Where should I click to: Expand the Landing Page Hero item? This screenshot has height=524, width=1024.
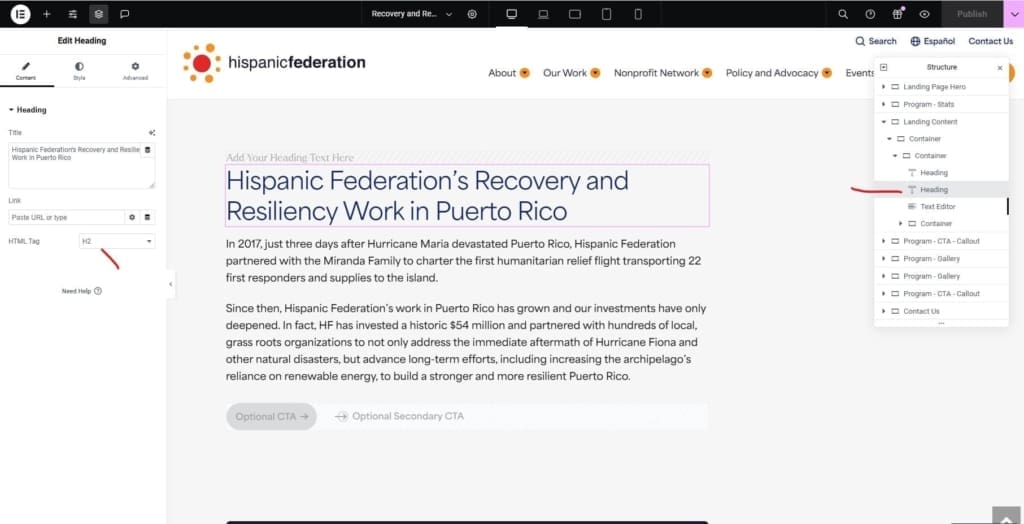pos(884,87)
